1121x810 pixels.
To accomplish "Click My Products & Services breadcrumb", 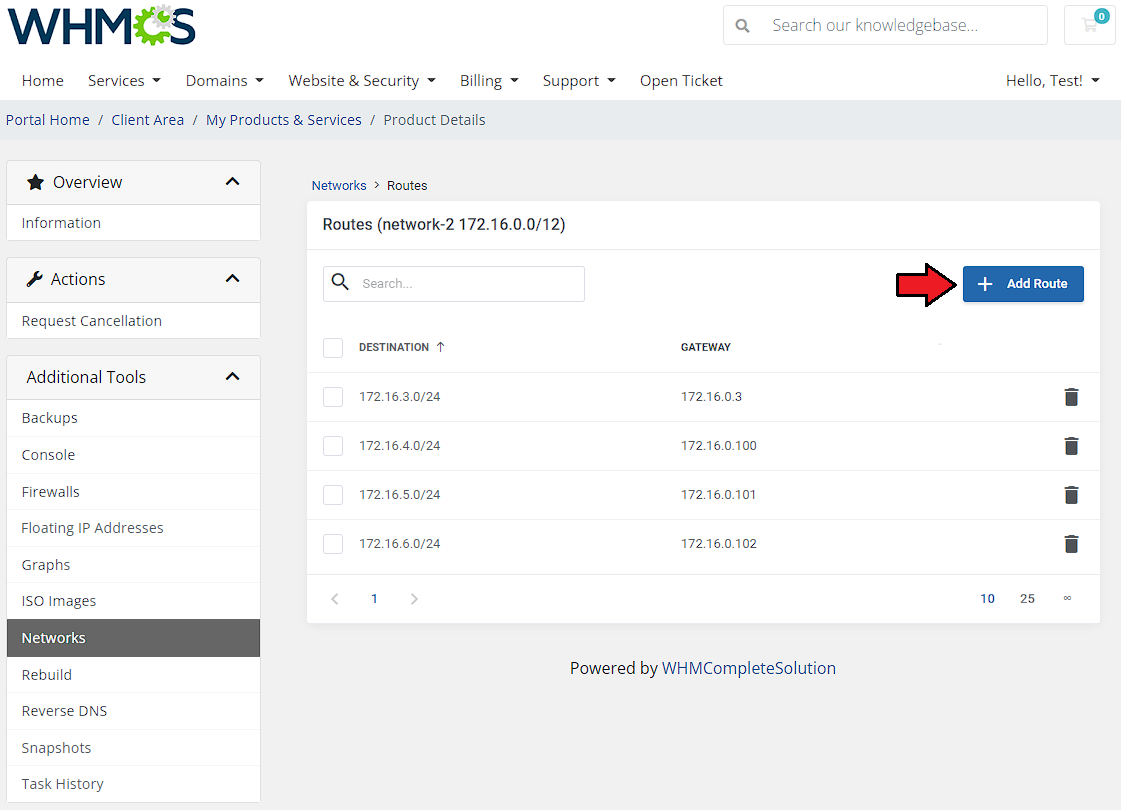I will (284, 120).
